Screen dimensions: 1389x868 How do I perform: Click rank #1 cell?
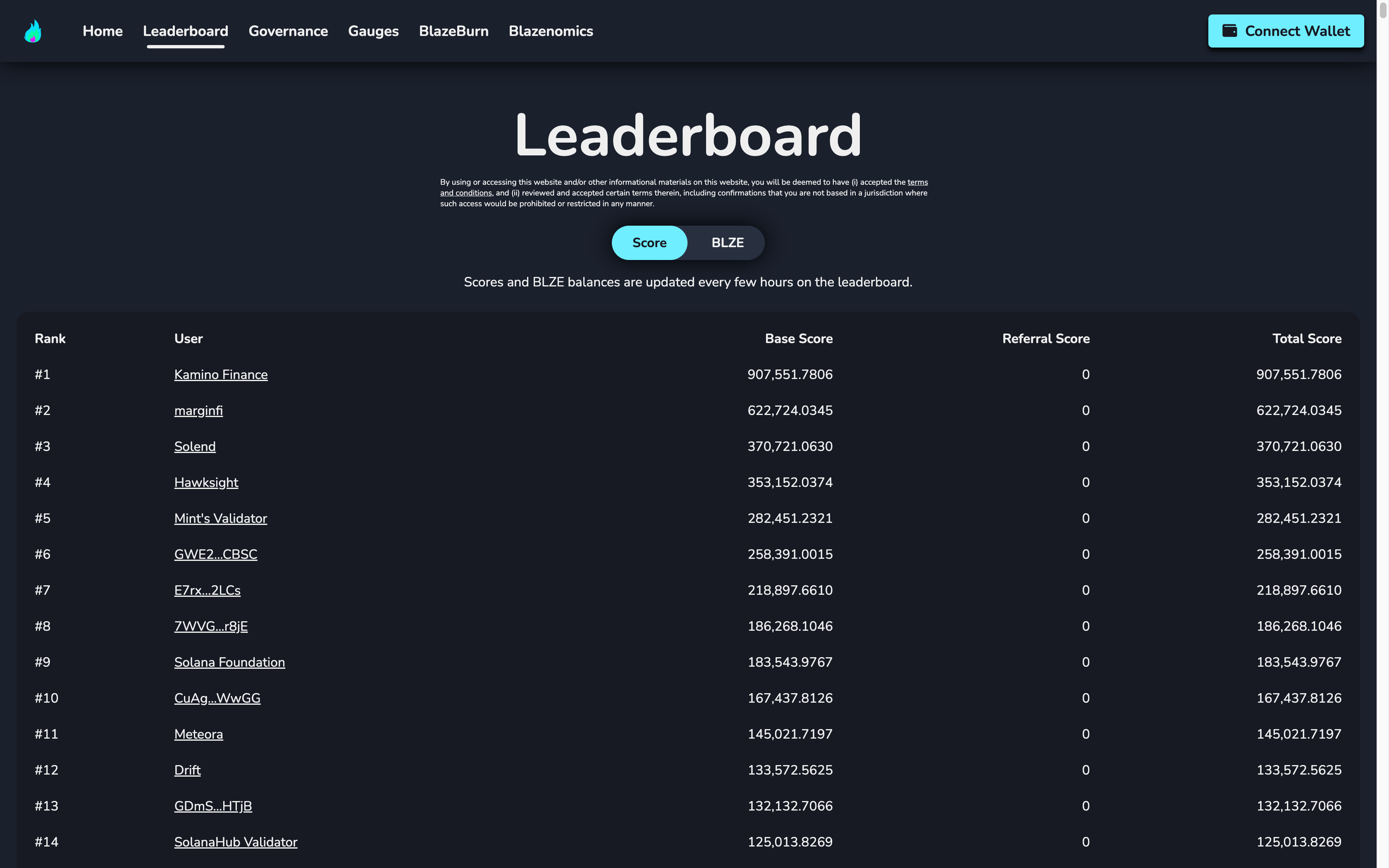[x=43, y=374]
